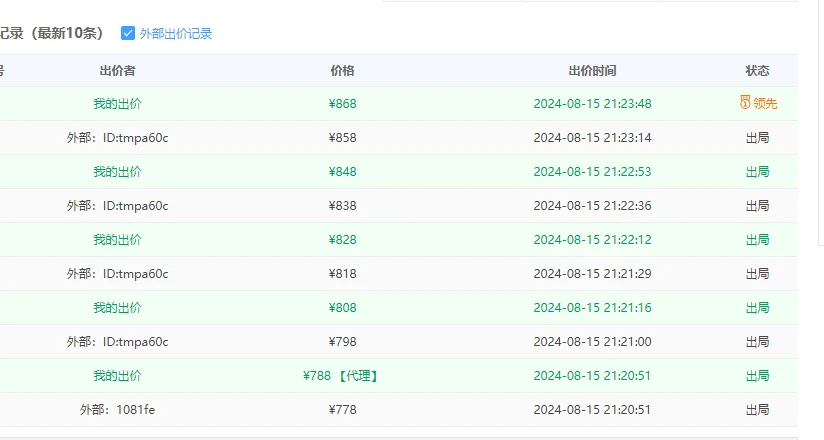Click the timestamp 2024-08-15 21:23:48
The width and height of the screenshot is (824, 440).
coord(592,104)
